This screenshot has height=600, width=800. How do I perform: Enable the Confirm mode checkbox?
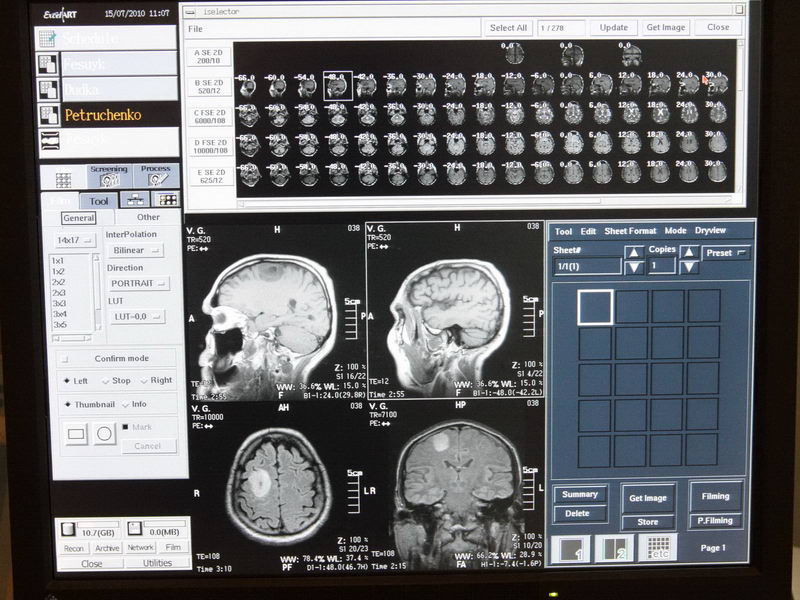click(65, 358)
